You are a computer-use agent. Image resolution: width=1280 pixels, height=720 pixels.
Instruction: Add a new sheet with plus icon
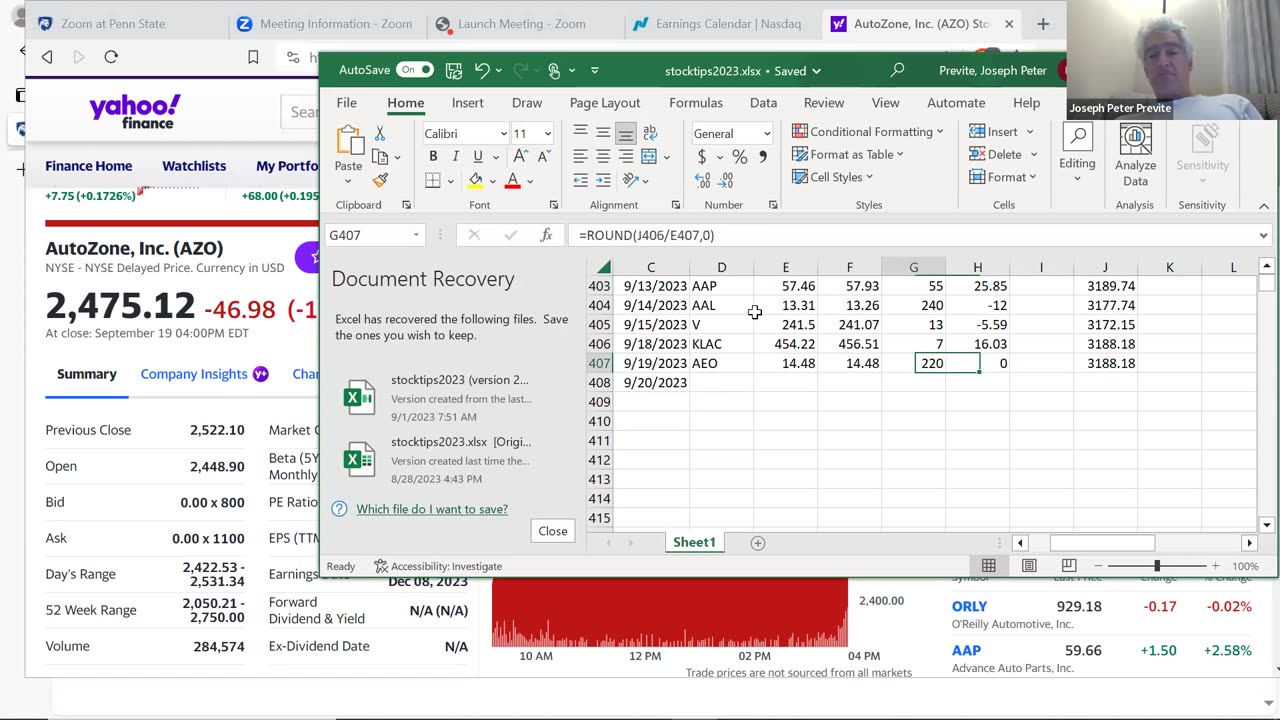click(758, 542)
